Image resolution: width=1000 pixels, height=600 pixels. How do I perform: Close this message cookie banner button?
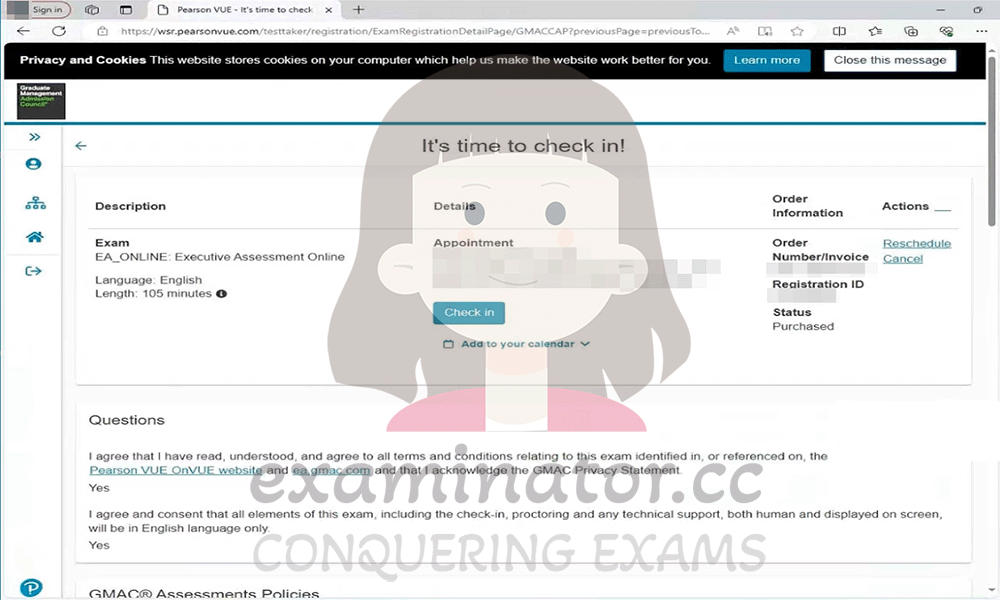[x=890, y=60]
